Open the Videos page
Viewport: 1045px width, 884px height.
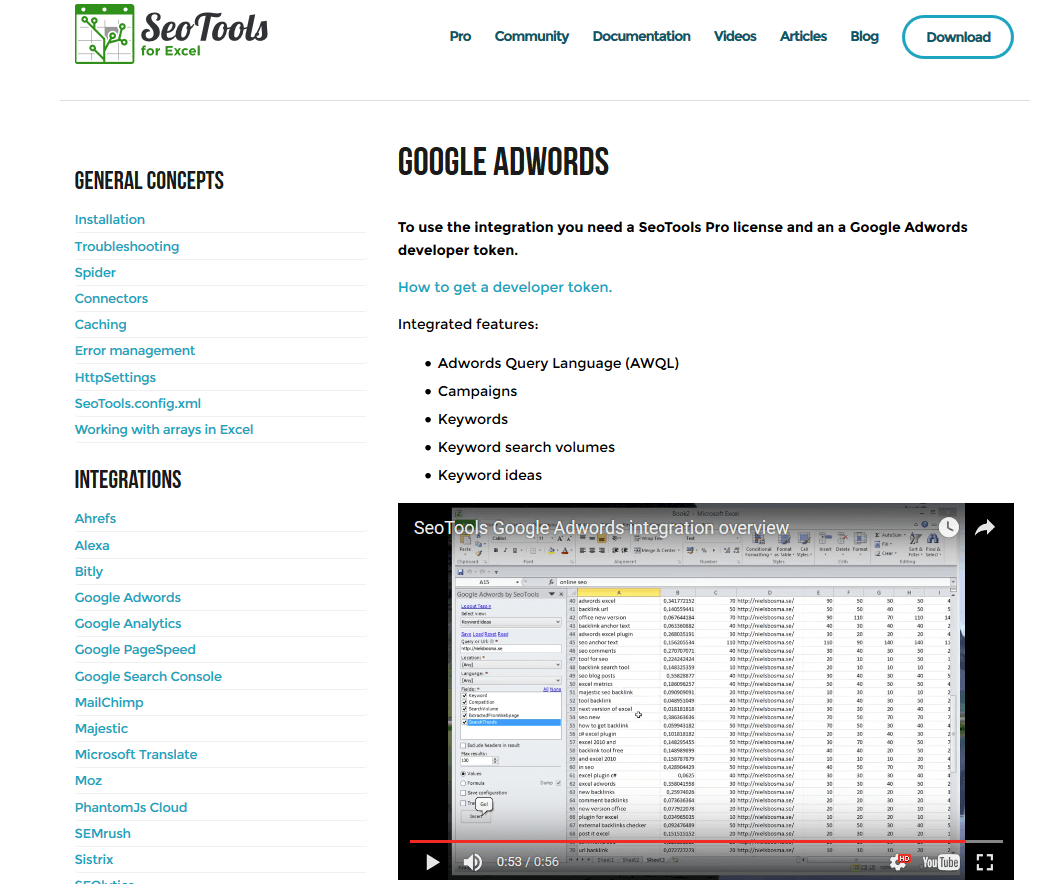pos(735,36)
